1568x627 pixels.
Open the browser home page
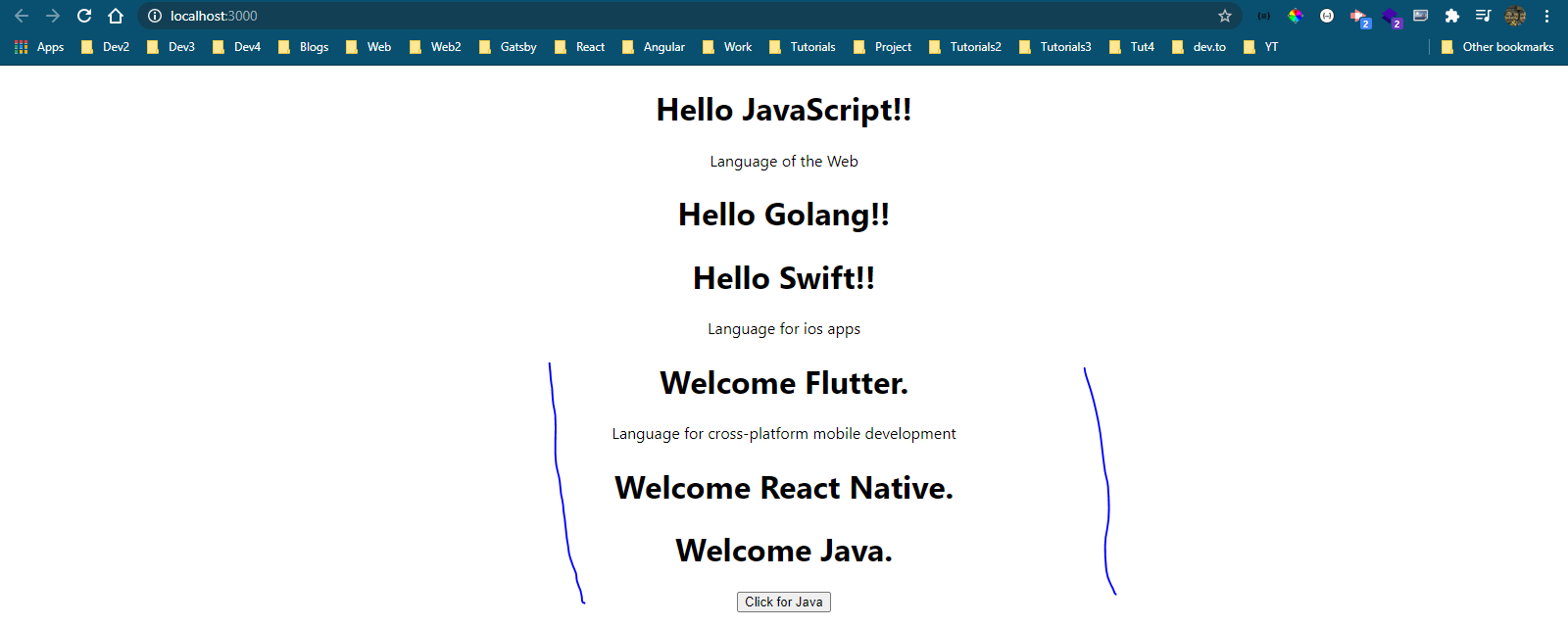pos(116,16)
